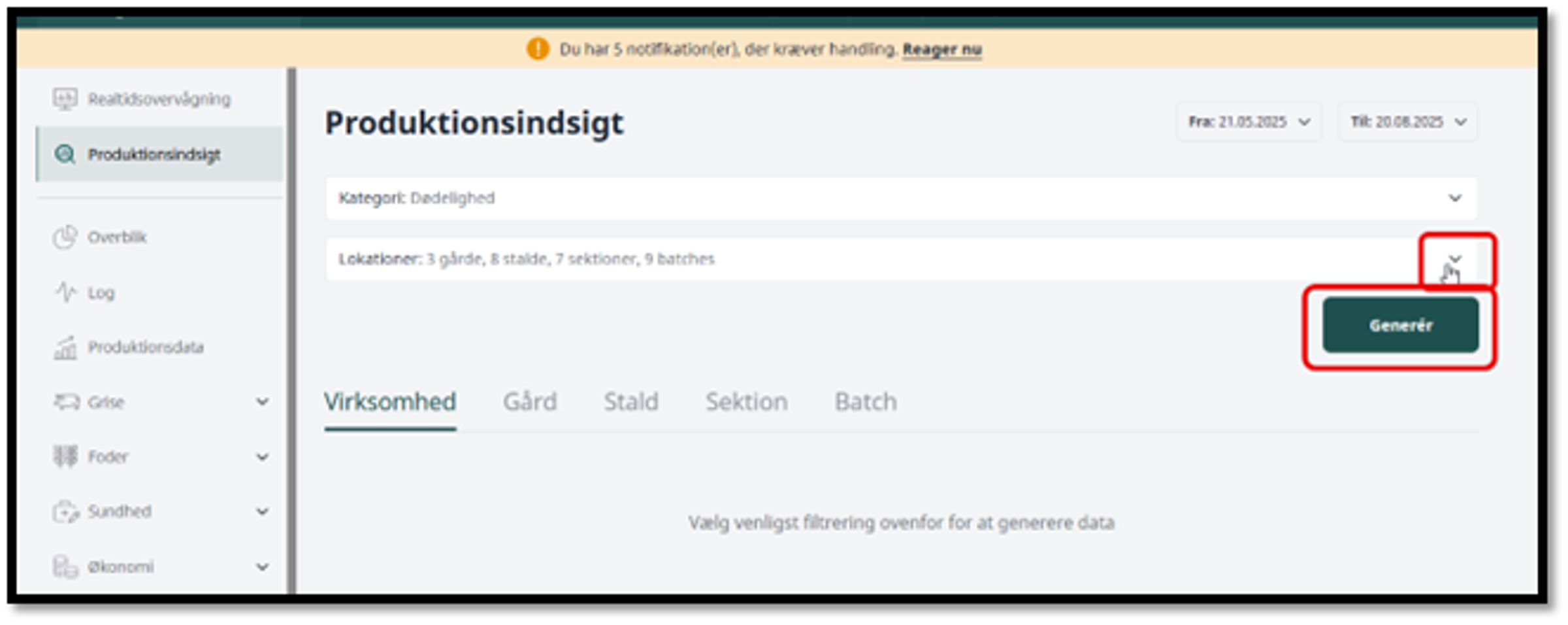The image size is (1568, 625).
Task: Open the Fra: 21.05.2025 date dropdown
Action: (x=1249, y=122)
